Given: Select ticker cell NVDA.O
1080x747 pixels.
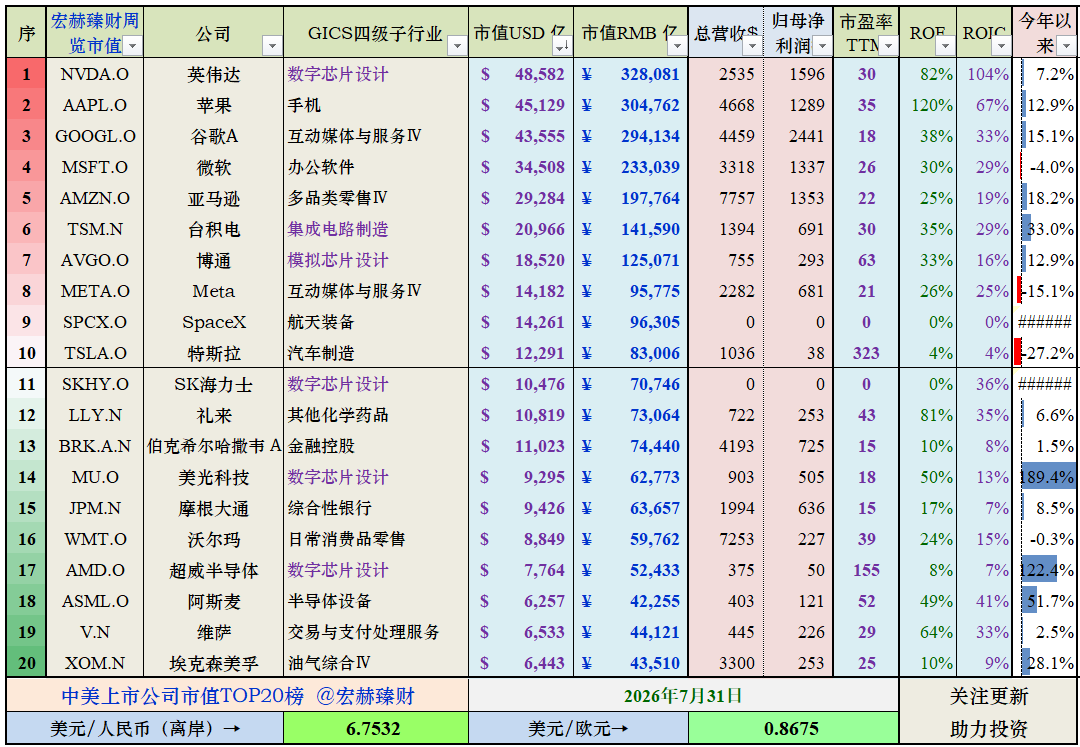Looking at the screenshot, I should 95,74.
